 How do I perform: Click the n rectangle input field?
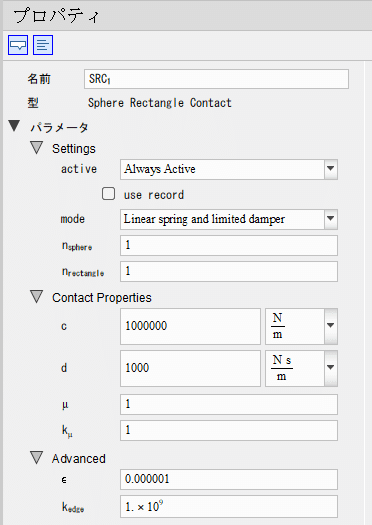coord(229,271)
